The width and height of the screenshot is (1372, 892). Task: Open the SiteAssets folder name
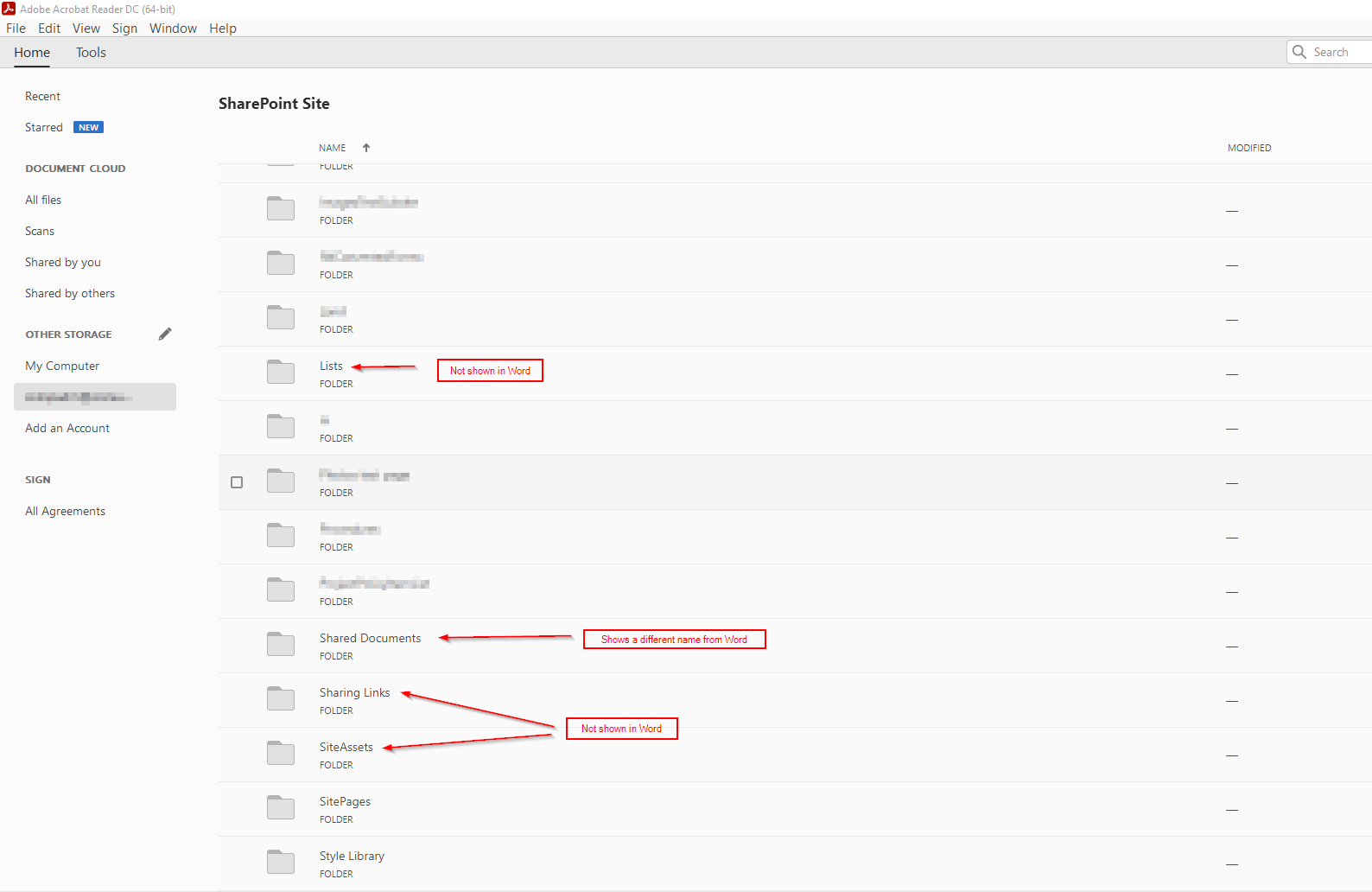(346, 747)
